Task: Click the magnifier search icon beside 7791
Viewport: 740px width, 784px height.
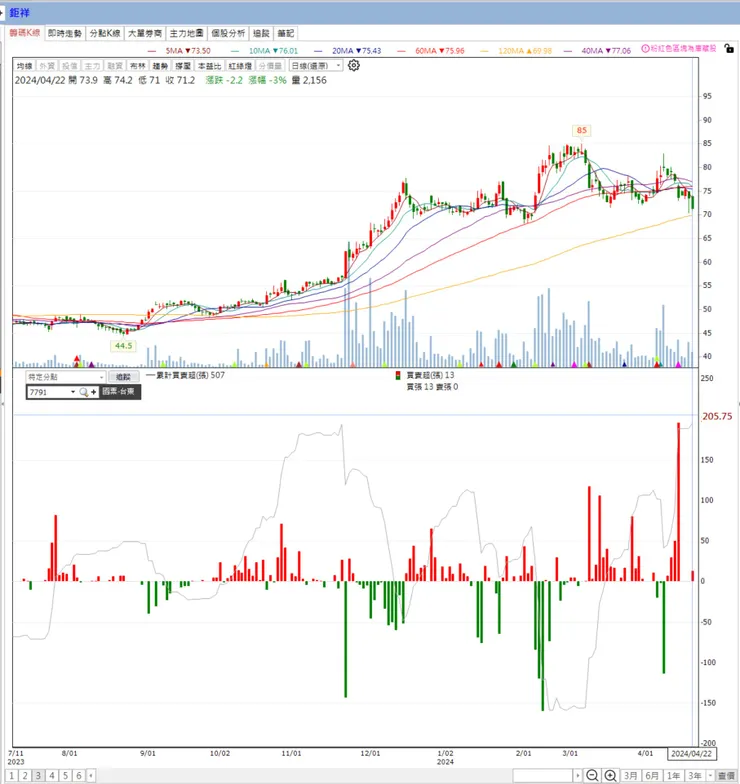Action: click(x=84, y=392)
